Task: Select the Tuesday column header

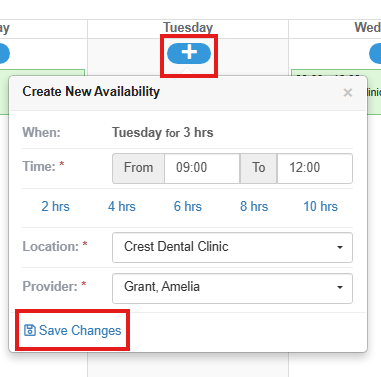Action: click(x=188, y=28)
